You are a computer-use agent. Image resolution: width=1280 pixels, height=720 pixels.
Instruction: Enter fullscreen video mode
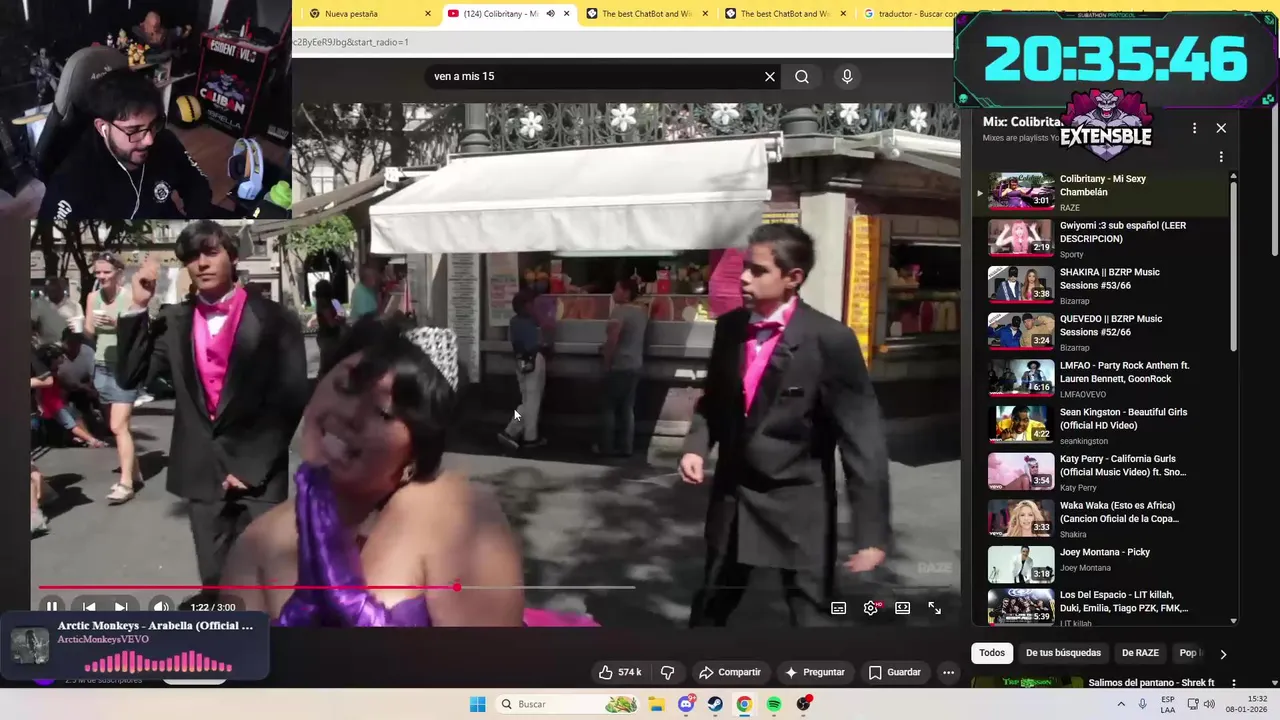click(x=934, y=608)
